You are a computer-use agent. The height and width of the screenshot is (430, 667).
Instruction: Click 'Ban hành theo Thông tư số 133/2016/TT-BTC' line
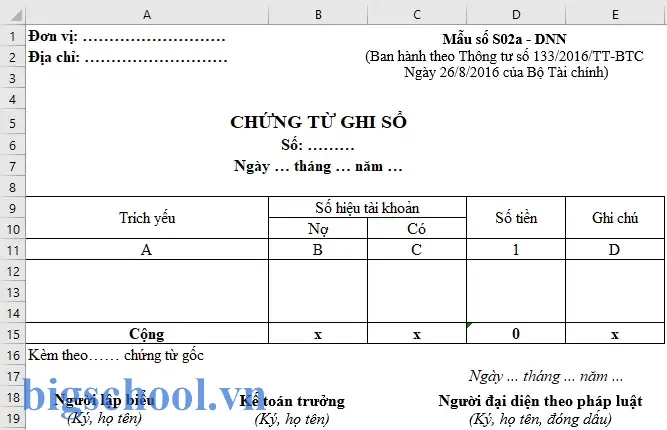click(x=505, y=56)
